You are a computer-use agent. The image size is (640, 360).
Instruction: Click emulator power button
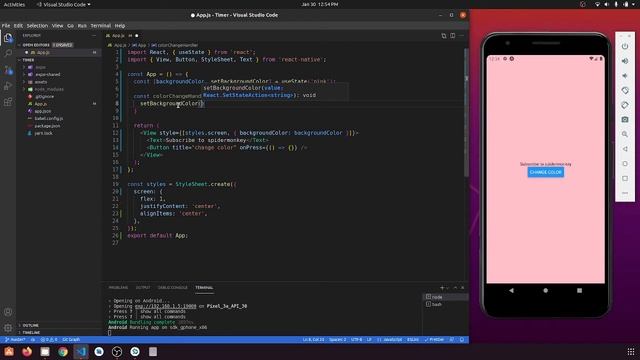point(625,47)
